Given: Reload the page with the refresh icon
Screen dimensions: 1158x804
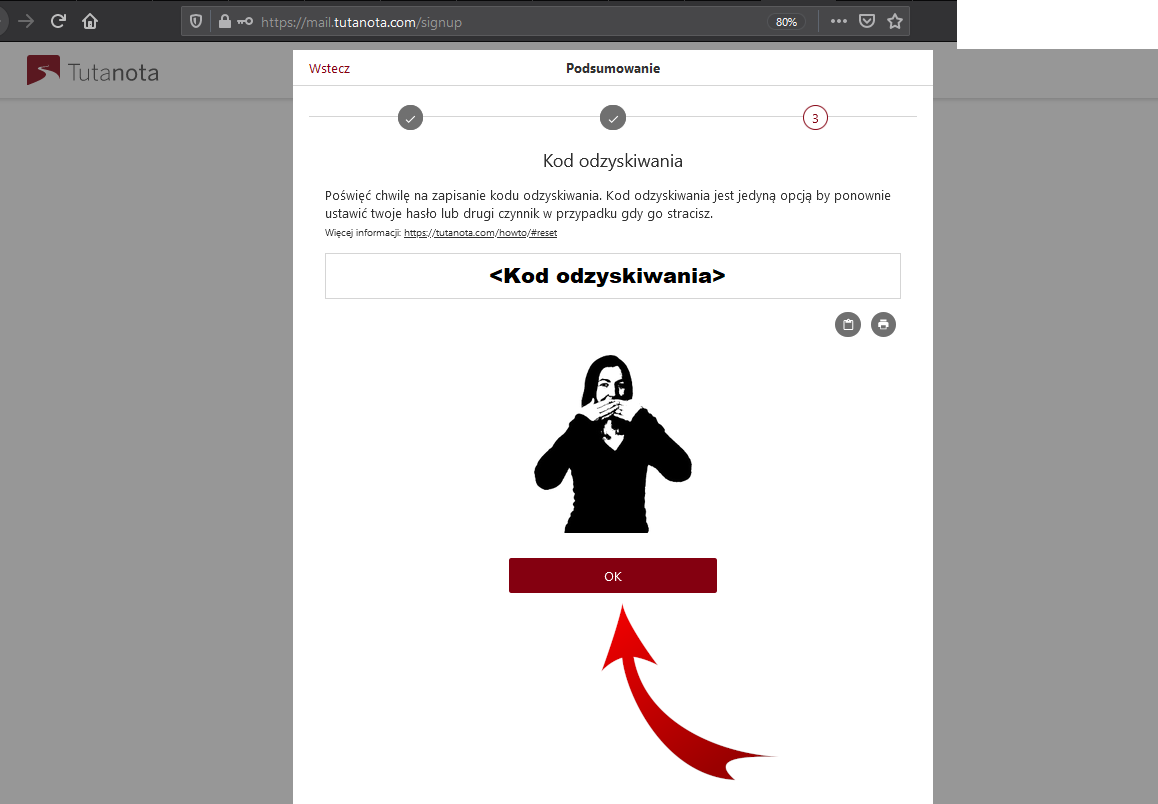Looking at the screenshot, I should pos(58,21).
